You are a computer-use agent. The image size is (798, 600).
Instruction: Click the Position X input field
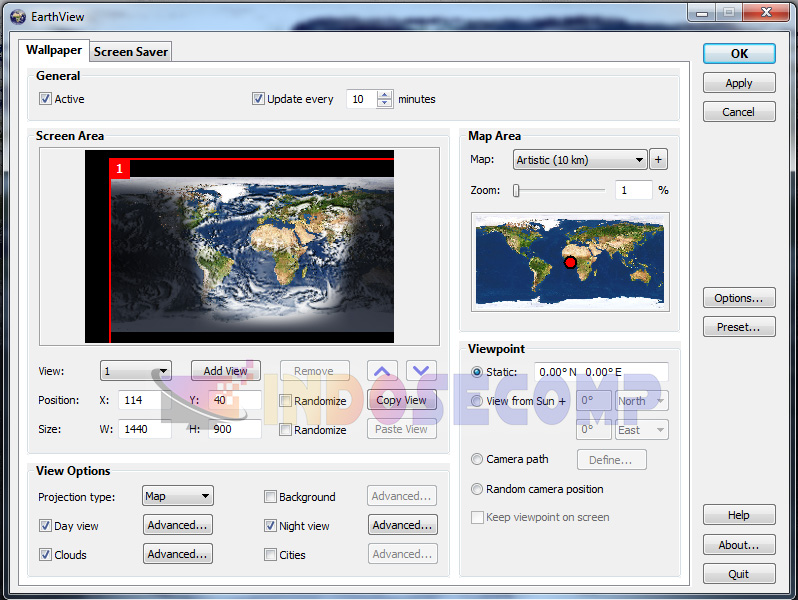145,401
